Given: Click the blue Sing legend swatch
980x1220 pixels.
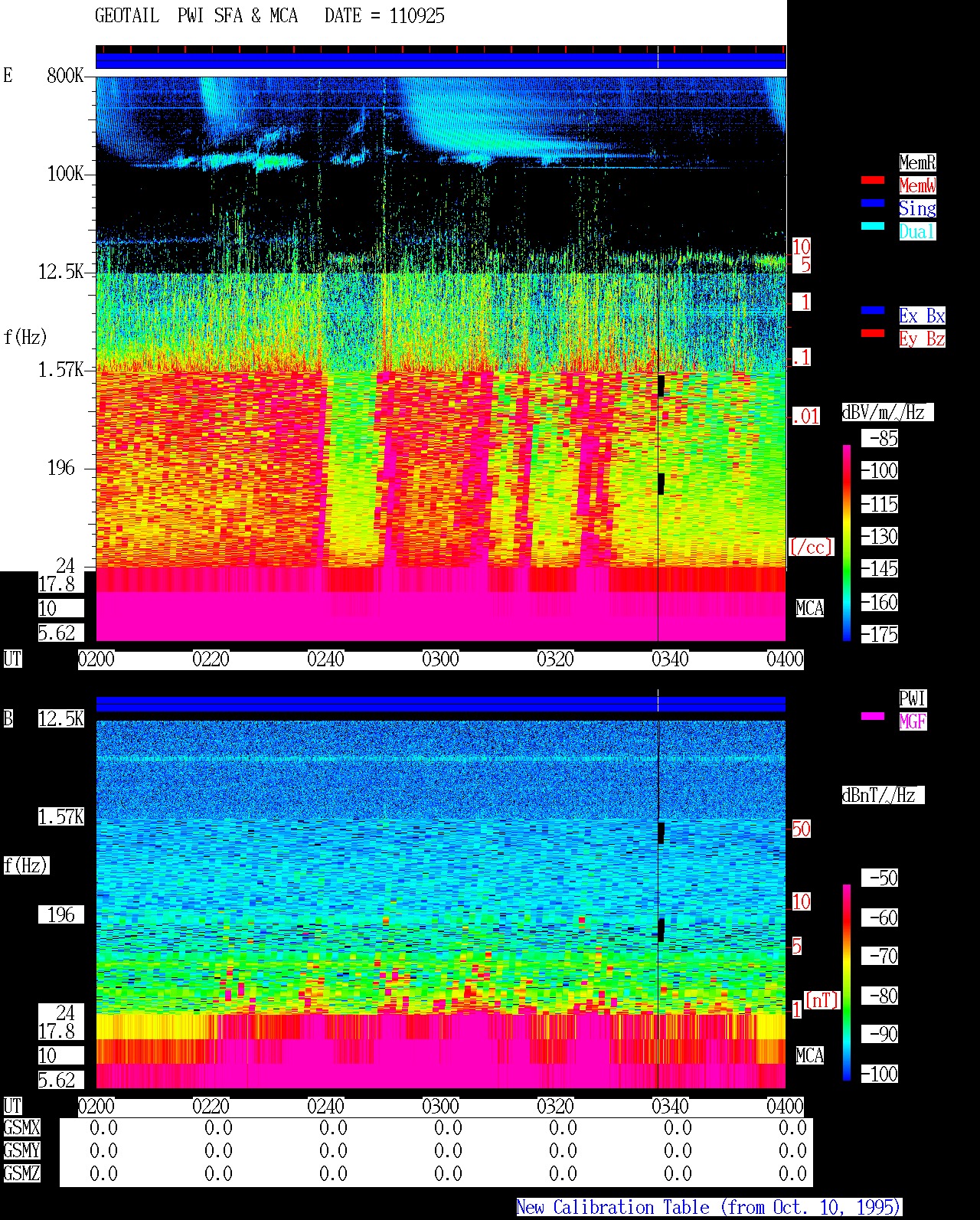Looking at the screenshot, I should click(x=873, y=203).
